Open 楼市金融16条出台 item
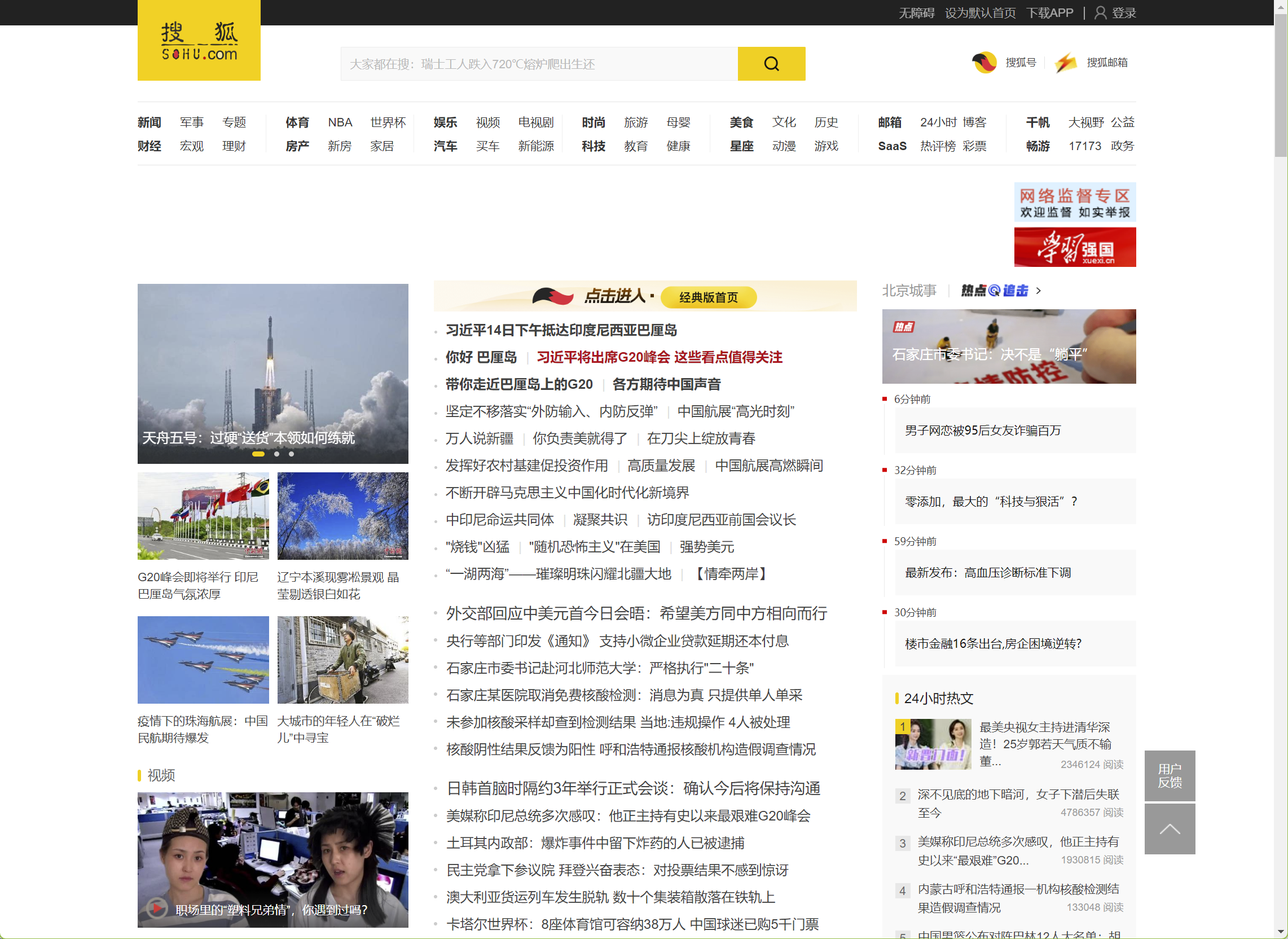The height and width of the screenshot is (939, 1288). click(993, 643)
